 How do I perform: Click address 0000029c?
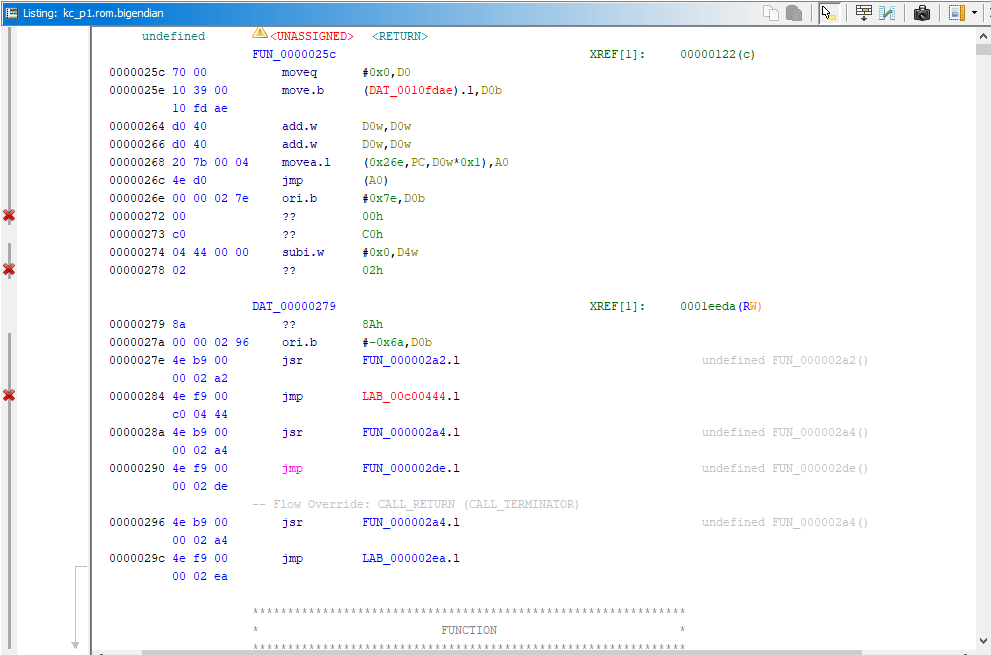(137, 558)
